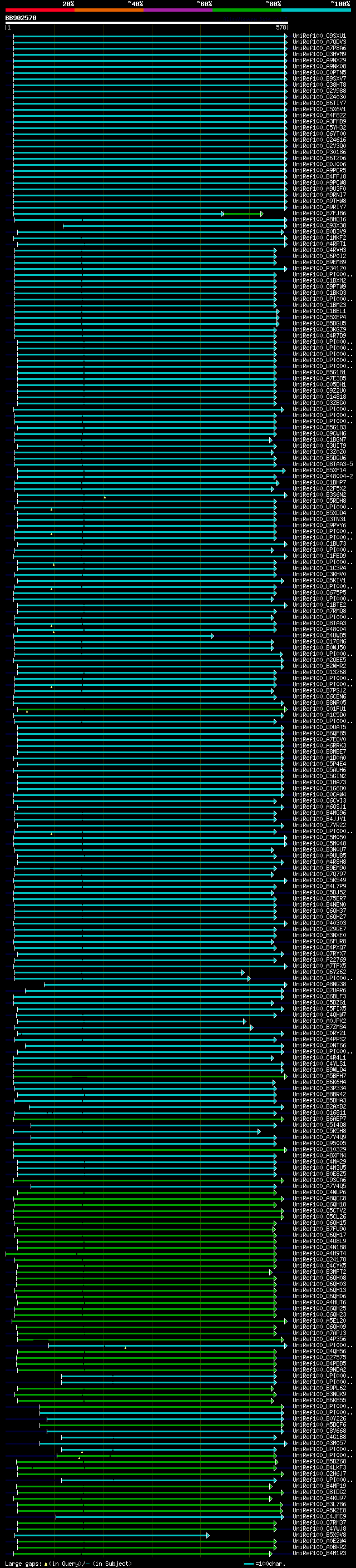Open hit UniRef100_B4JJY1
This screenshot has height=1568, width=356.
click(319, 819)
